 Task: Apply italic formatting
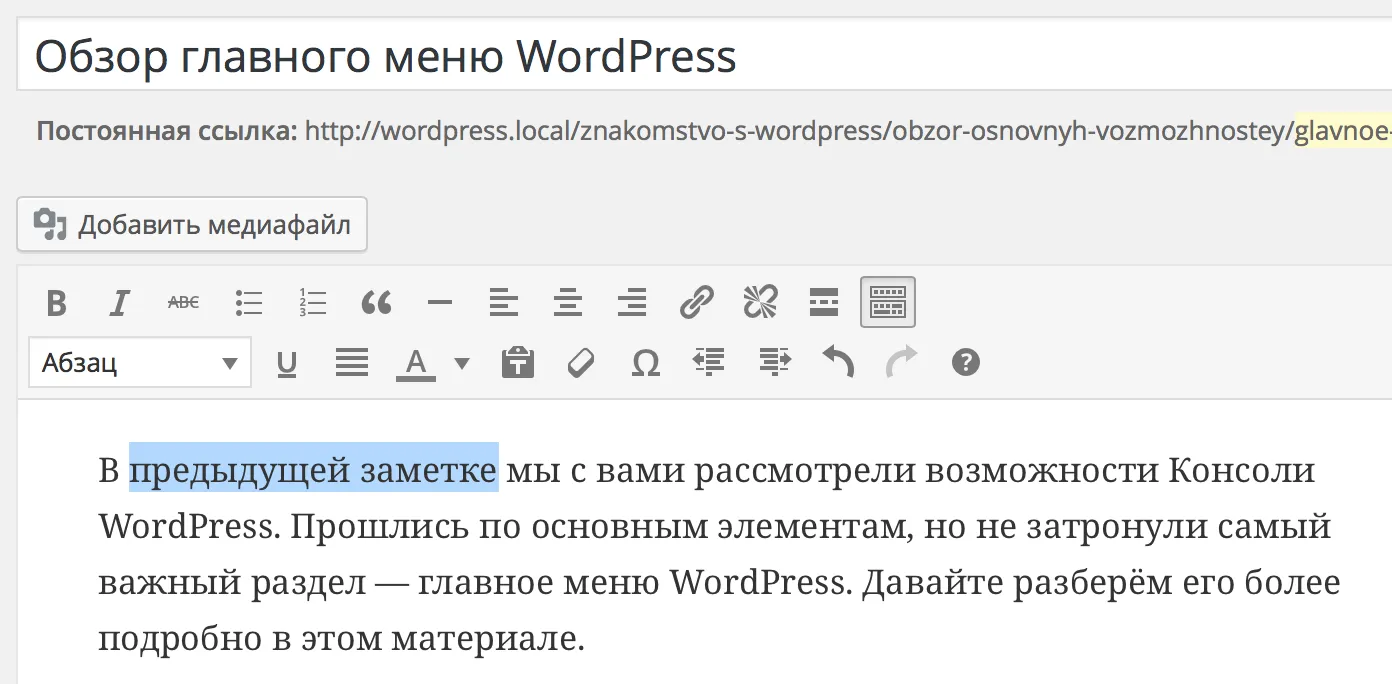[120, 302]
